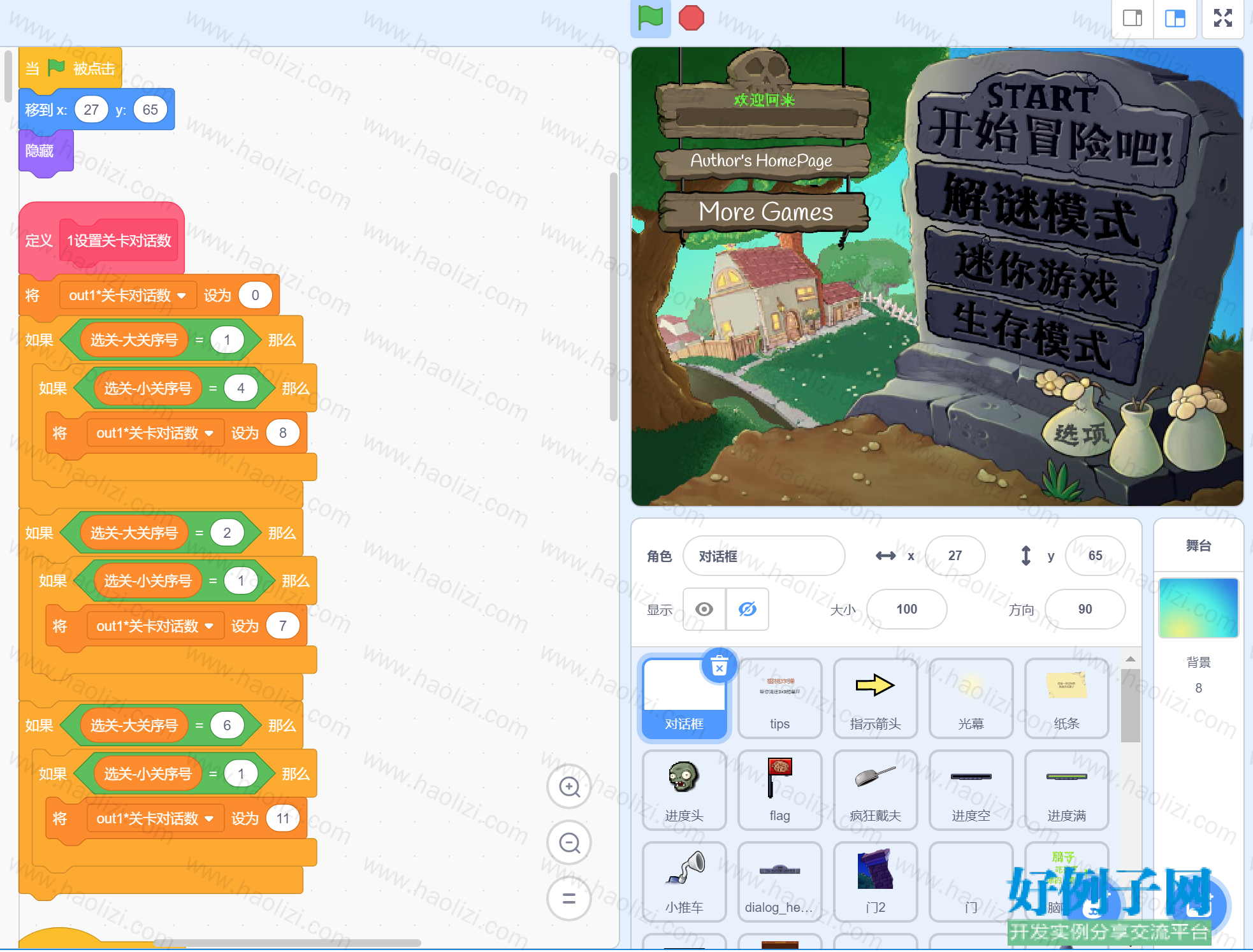This screenshot has width=1253, height=952.
Task: Click the workspace vertical scrollbar
Action: 613,296
